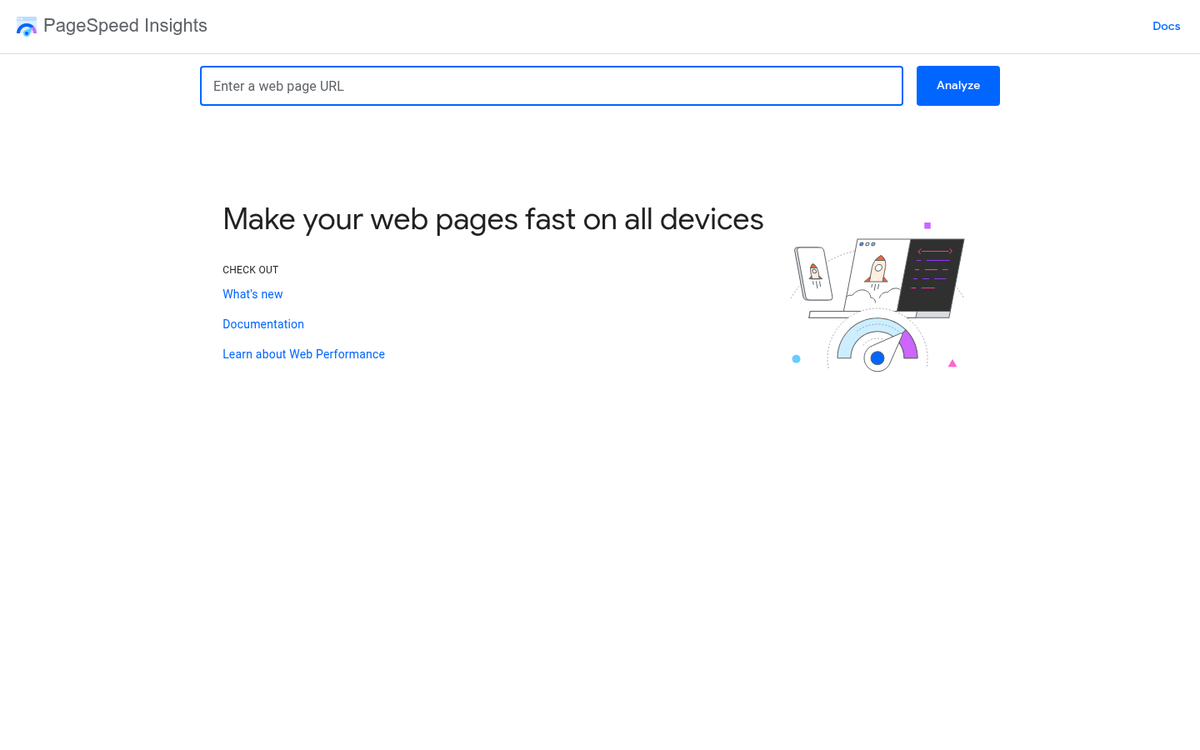Open the What's new link
The height and width of the screenshot is (750, 1200).
coord(252,294)
